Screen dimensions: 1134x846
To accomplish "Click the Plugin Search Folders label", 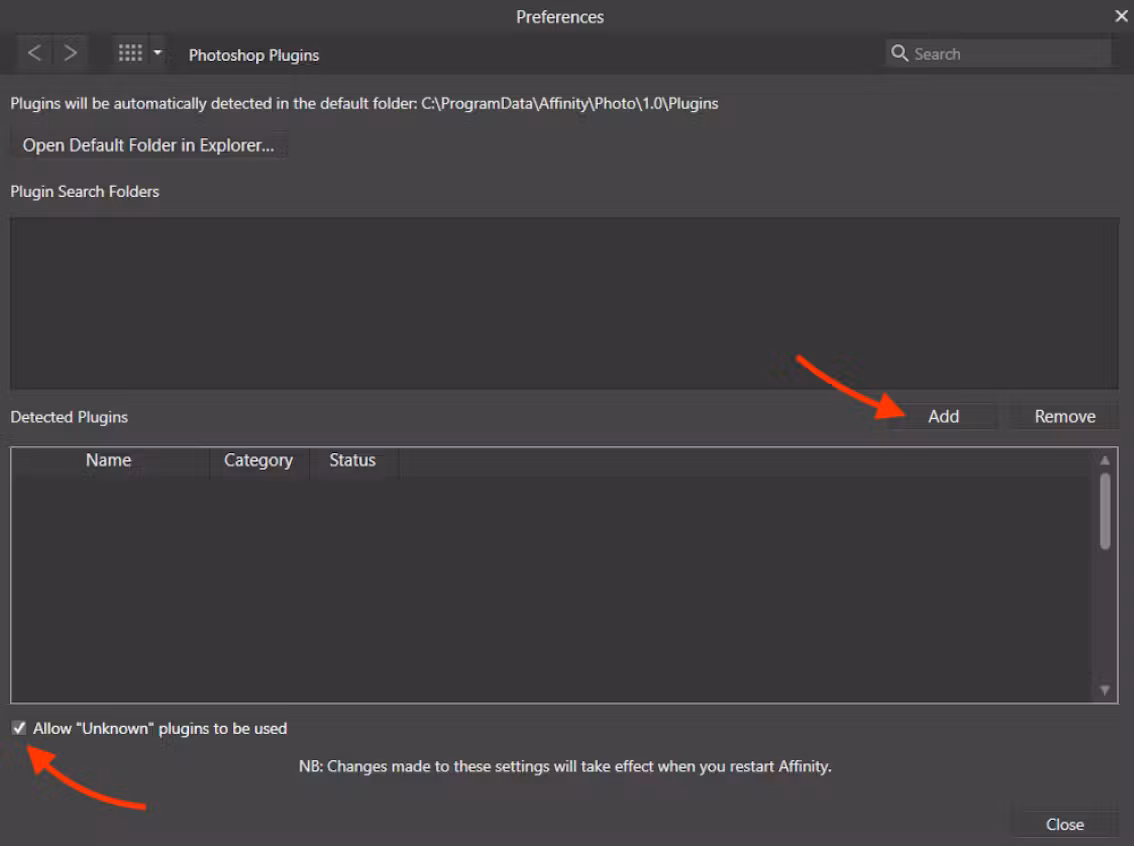I will [85, 192].
